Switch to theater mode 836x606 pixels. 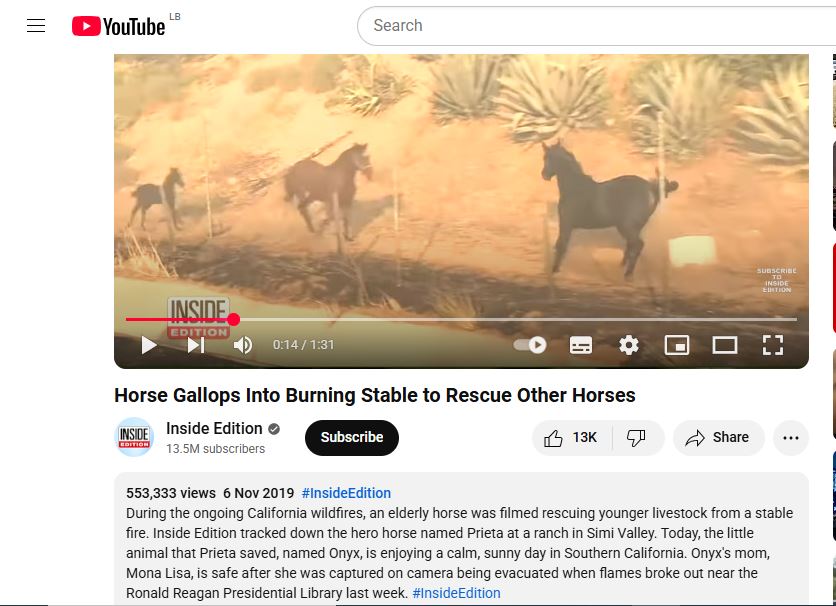(x=725, y=345)
